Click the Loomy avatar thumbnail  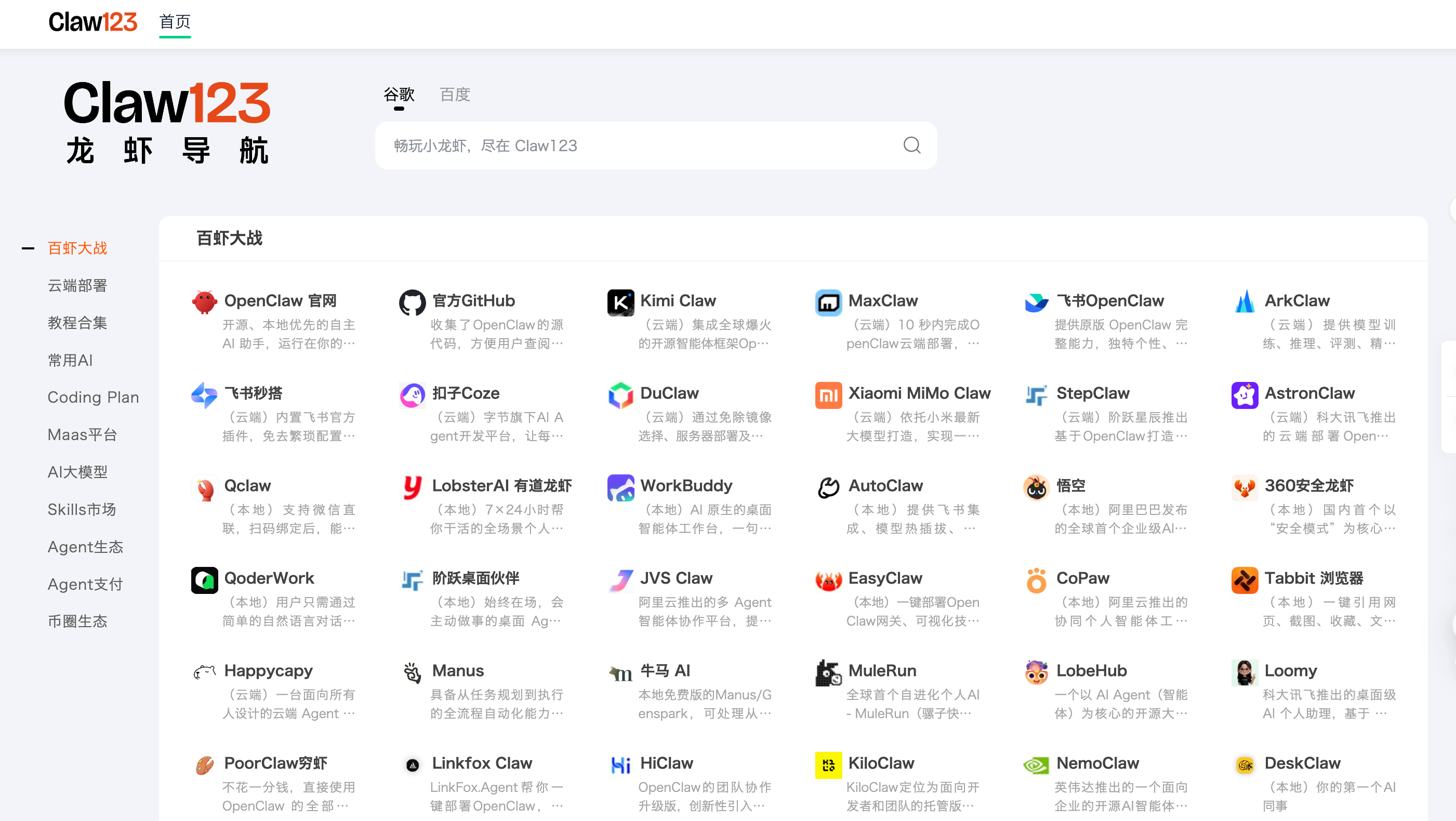(1244, 673)
